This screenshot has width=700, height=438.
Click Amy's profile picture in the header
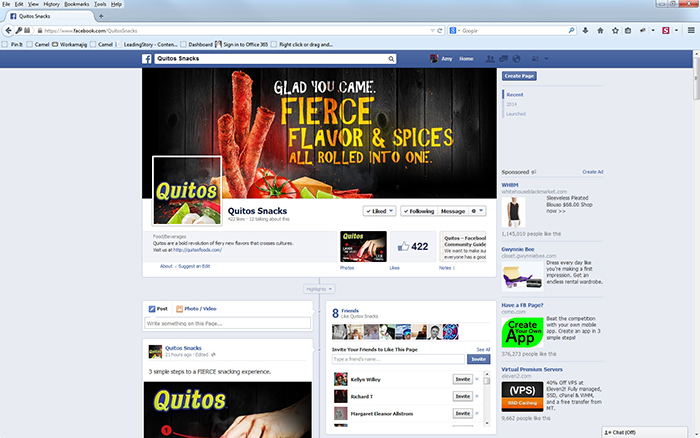pos(433,58)
